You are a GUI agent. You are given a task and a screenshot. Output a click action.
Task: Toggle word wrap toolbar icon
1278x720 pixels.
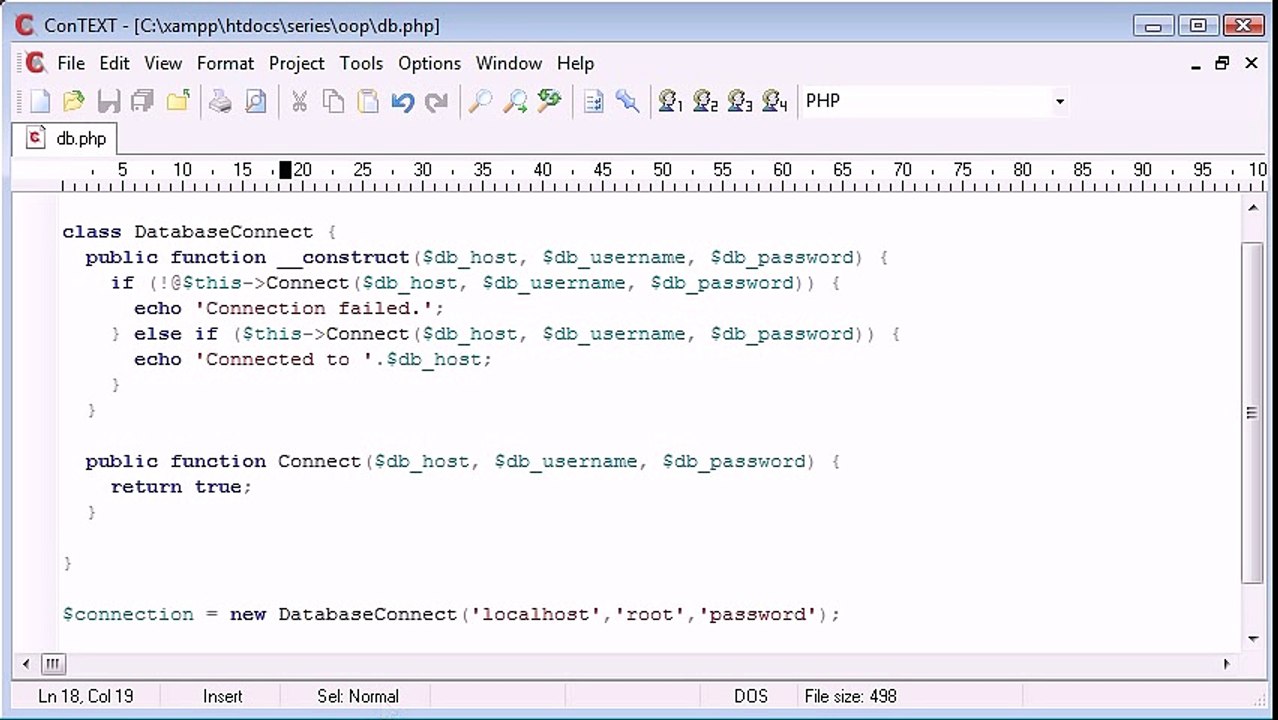point(593,101)
